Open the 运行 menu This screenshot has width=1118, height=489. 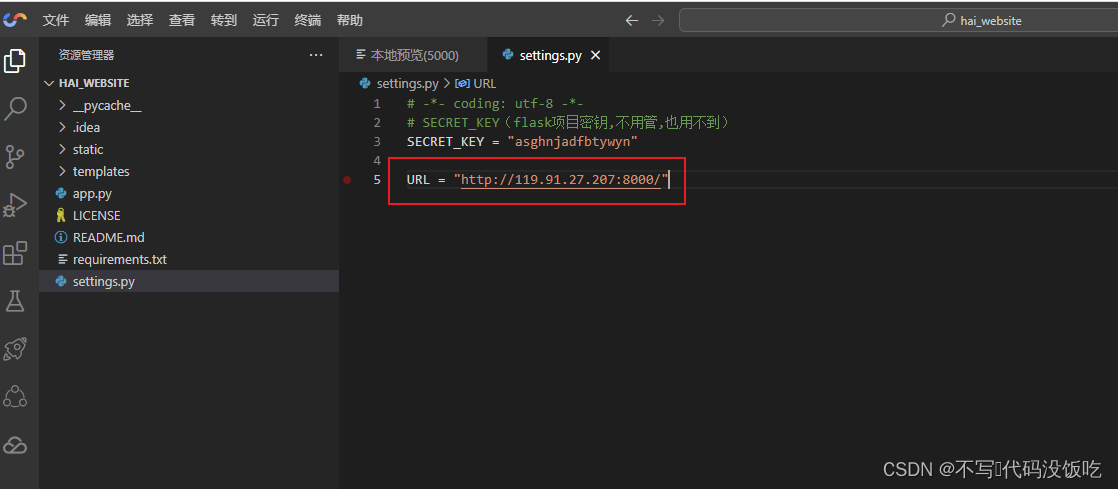(266, 21)
